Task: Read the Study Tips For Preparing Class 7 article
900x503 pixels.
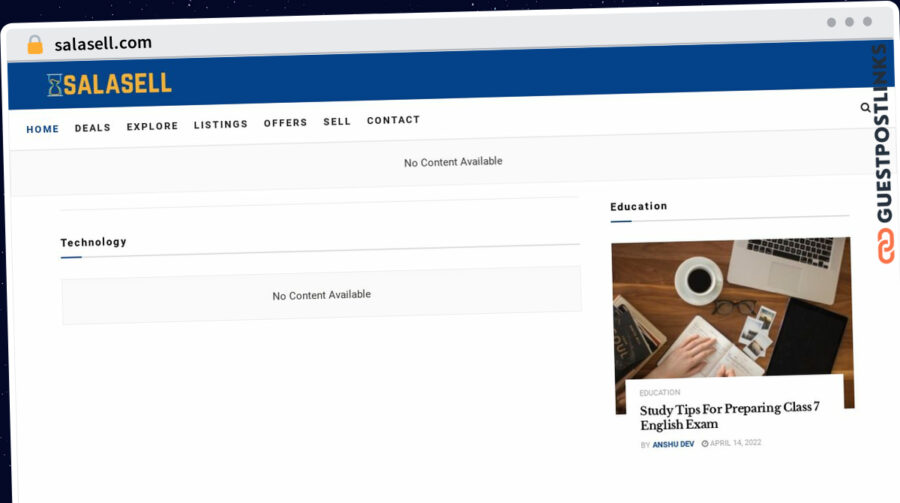Action: (x=729, y=416)
